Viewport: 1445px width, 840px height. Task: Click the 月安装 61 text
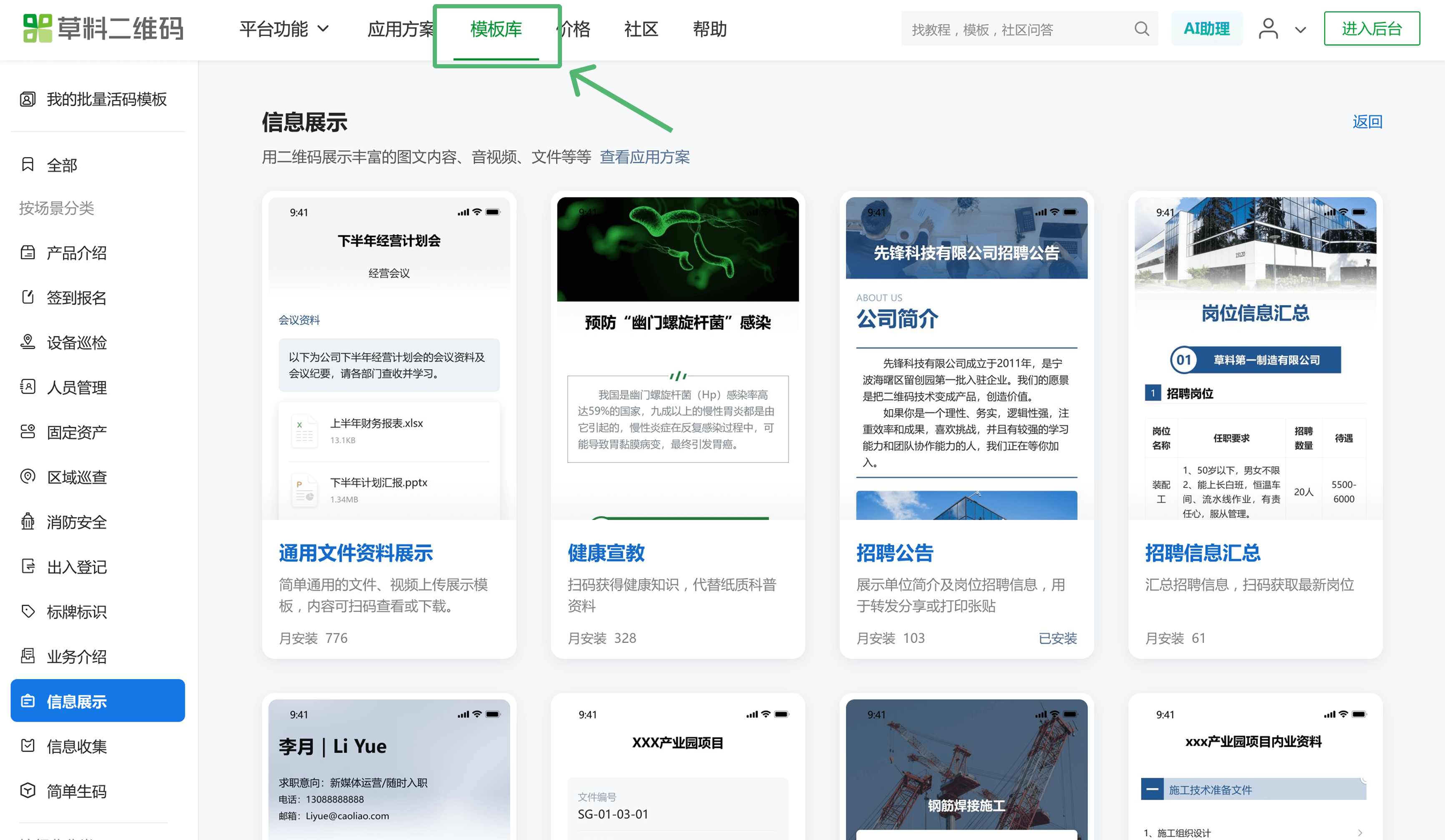tap(1175, 638)
